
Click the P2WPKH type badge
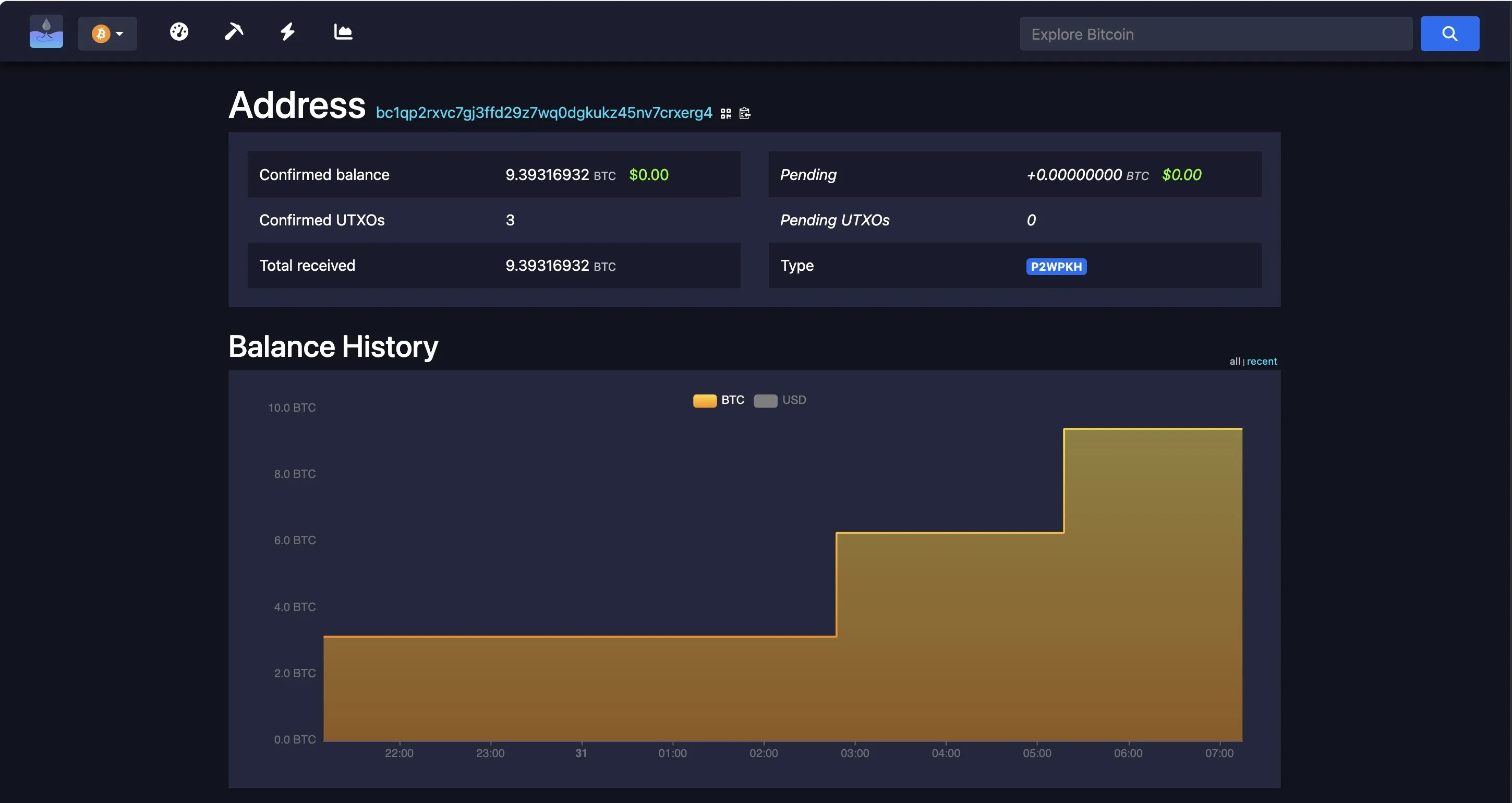point(1057,267)
